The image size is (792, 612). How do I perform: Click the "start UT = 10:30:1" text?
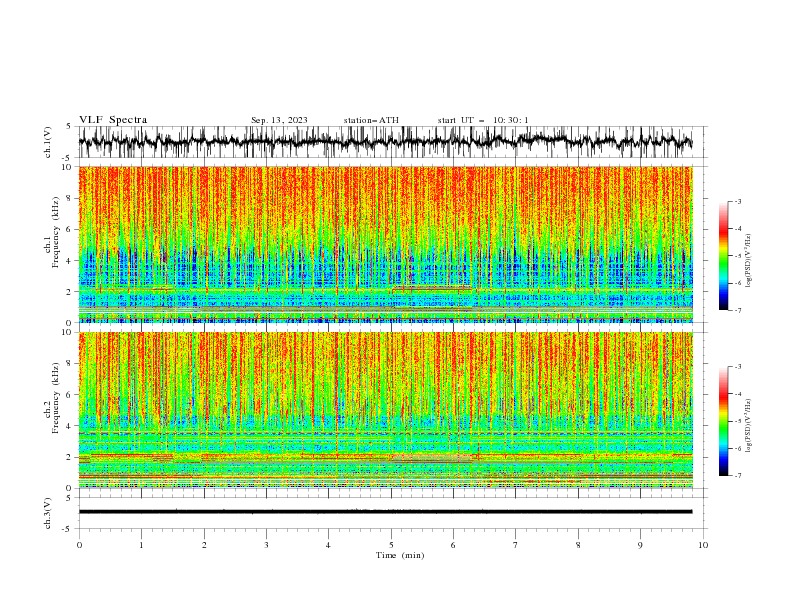(483, 120)
